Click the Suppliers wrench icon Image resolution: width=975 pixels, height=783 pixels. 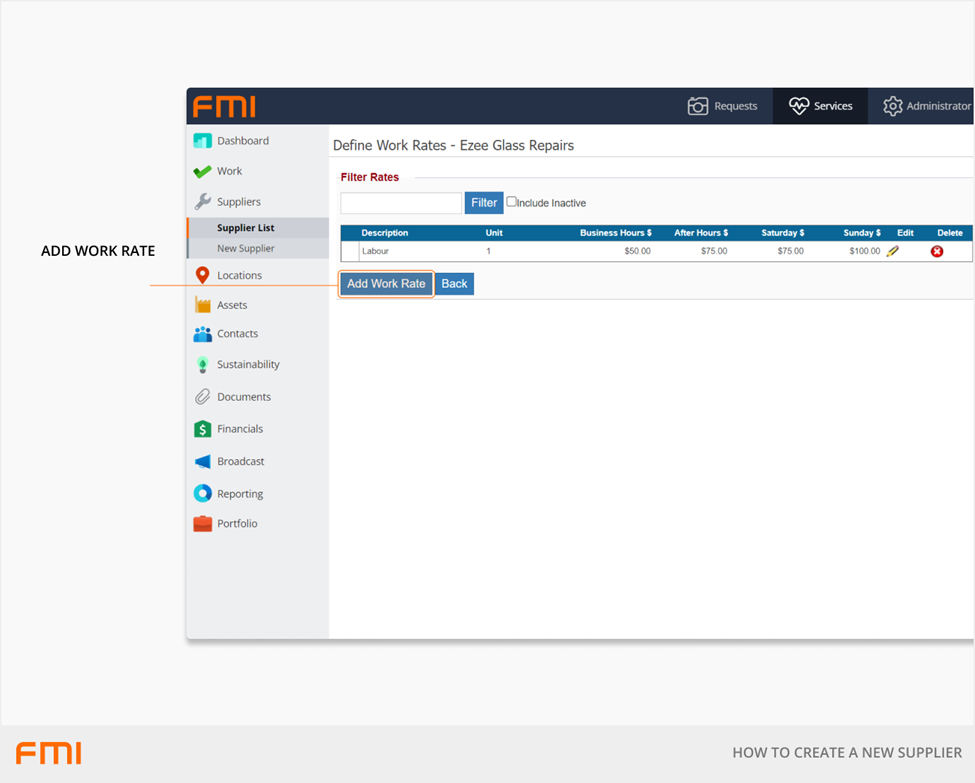[x=202, y=202]
